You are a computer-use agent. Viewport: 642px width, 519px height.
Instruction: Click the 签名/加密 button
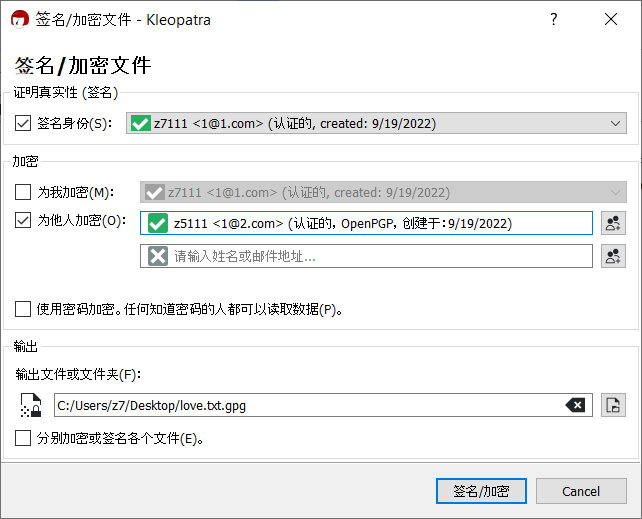tap(482, 491)
